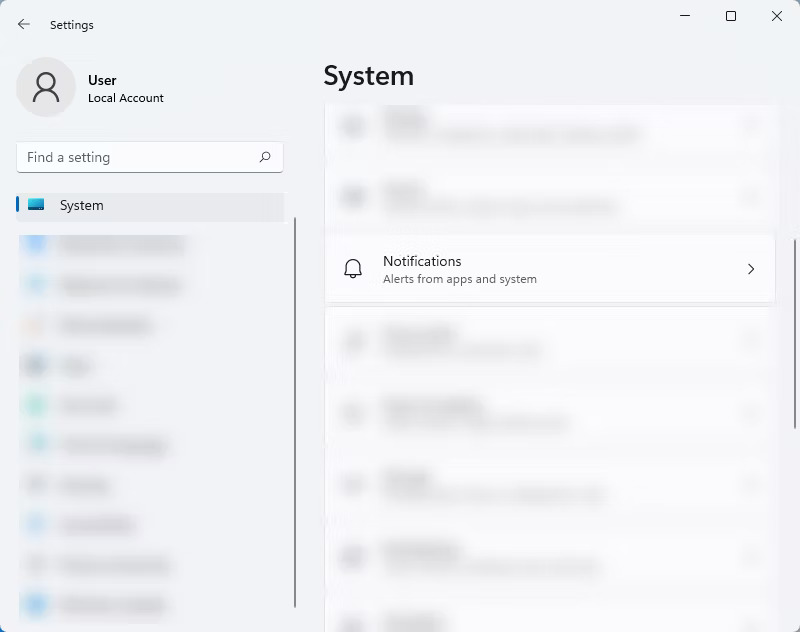The width and height of the screenshot is (800, 632).
Task: Select System in the sidebar
Action: pos(81,205)
